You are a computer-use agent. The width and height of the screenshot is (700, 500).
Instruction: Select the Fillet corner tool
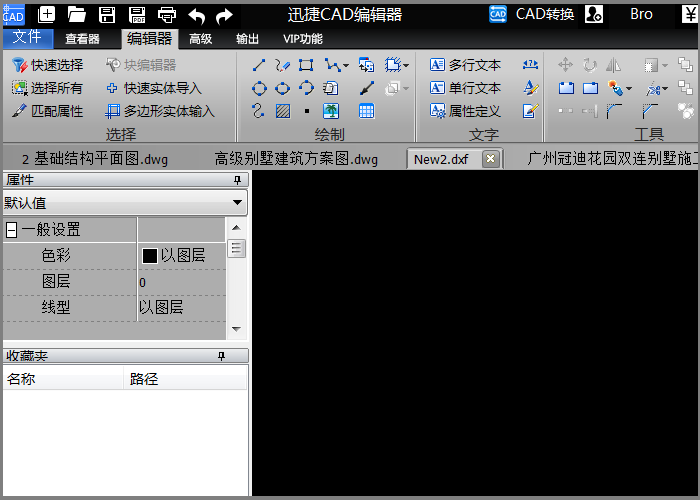point(614,111)
